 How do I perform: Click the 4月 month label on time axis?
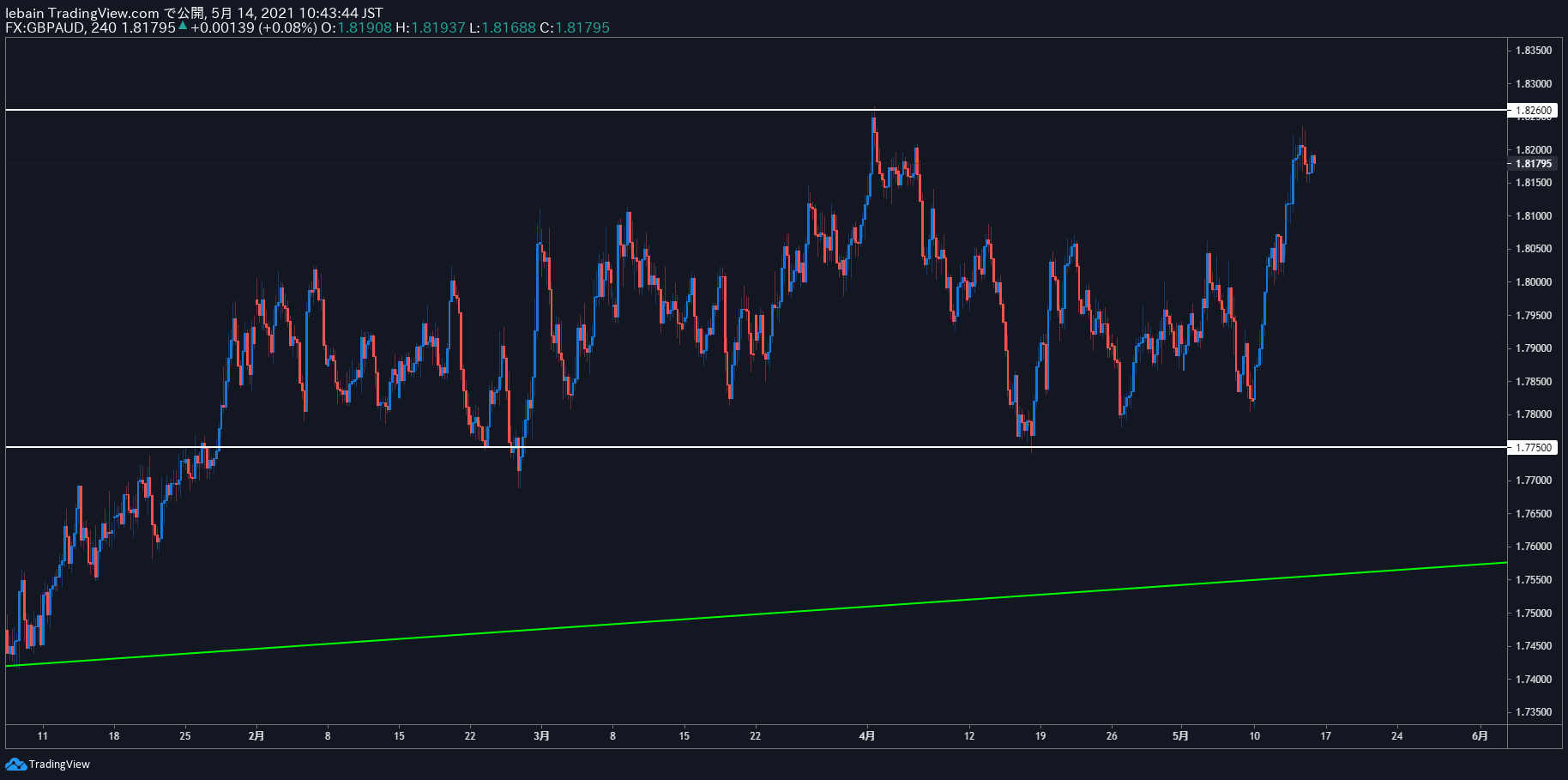tap(867, 736)
